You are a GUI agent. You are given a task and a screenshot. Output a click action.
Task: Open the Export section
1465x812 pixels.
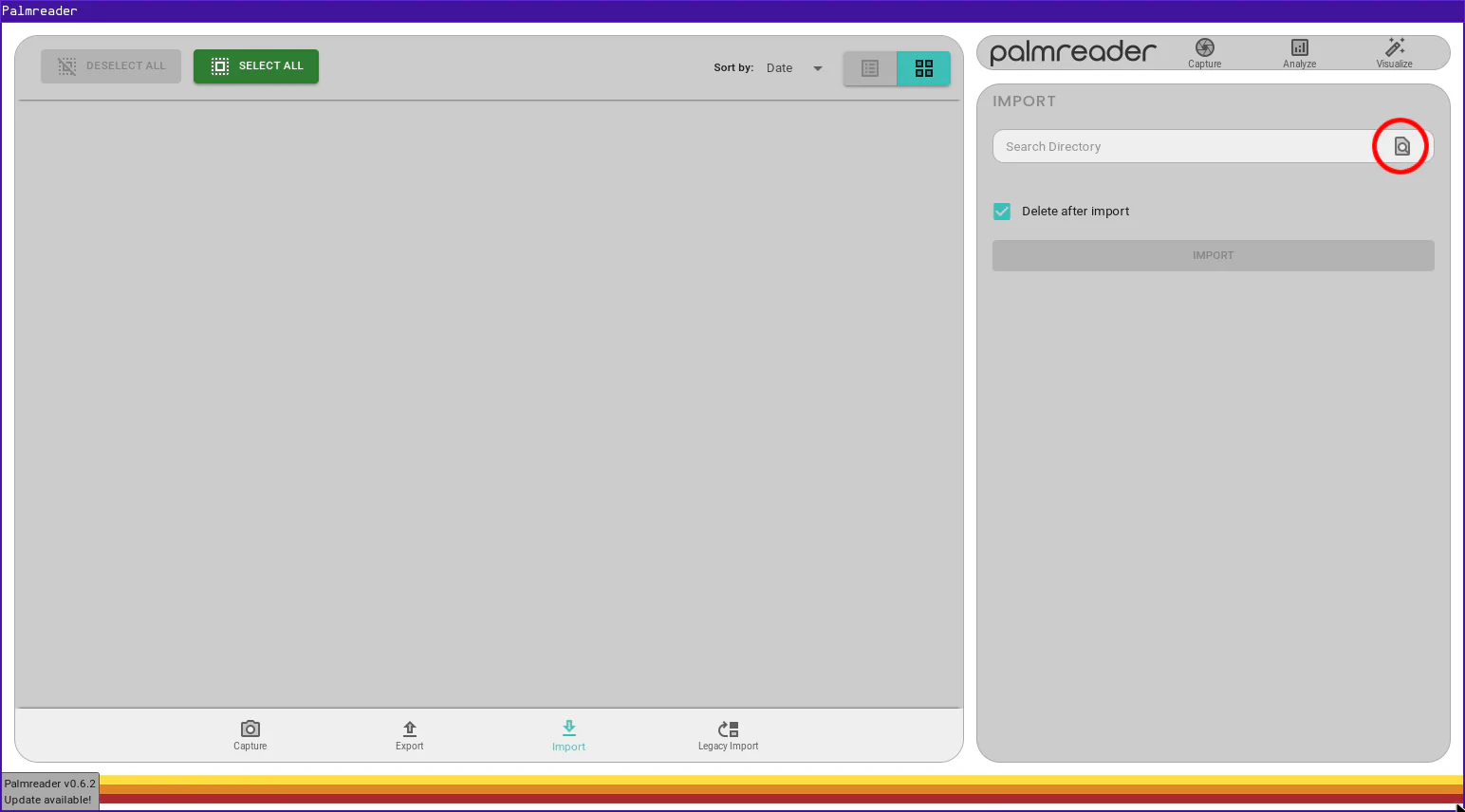409,735
